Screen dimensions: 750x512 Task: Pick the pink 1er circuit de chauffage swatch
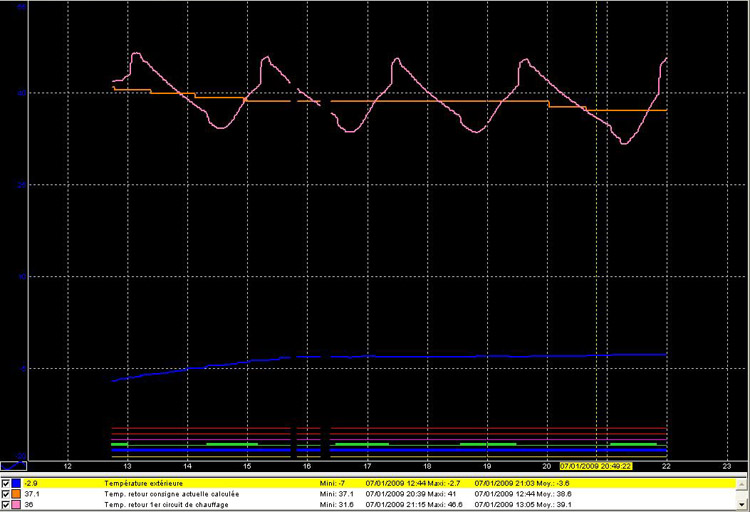click(18, 505)
